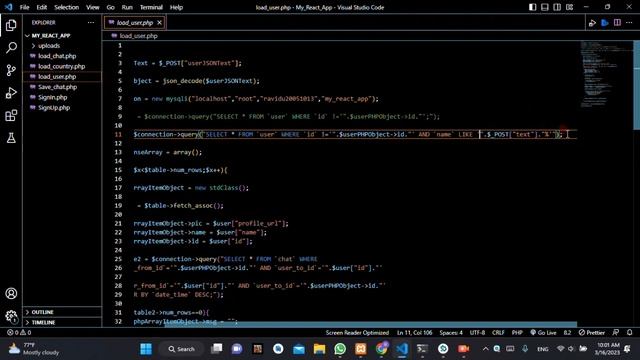Click the code minimap

point(606,74)
